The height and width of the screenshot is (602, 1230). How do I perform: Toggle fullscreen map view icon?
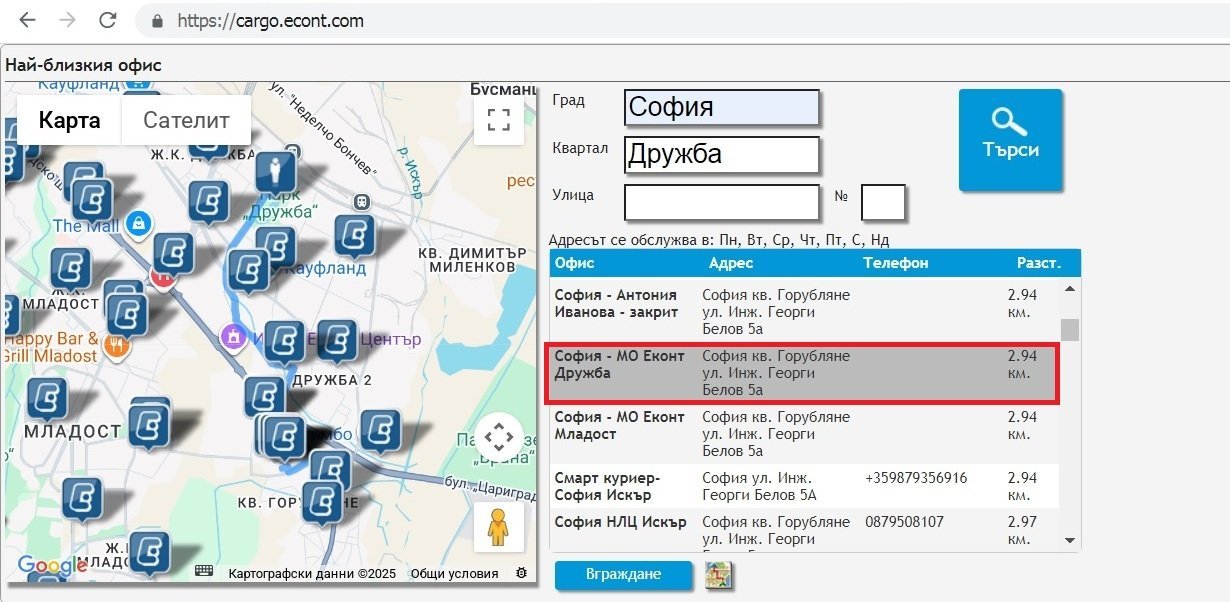tap(498, 120)
